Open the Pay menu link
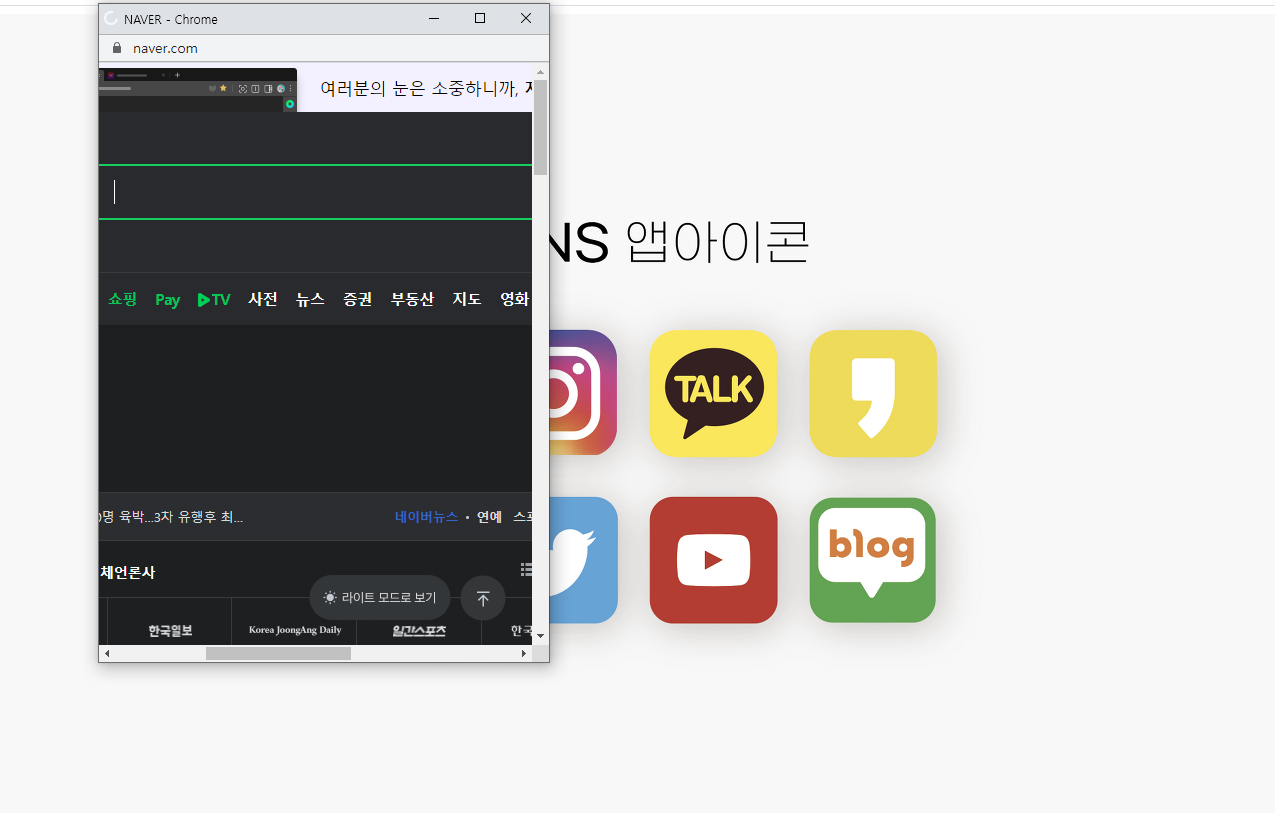Image resolution: width=1275 pixels, height=813 pixels. tap(167, 299)
